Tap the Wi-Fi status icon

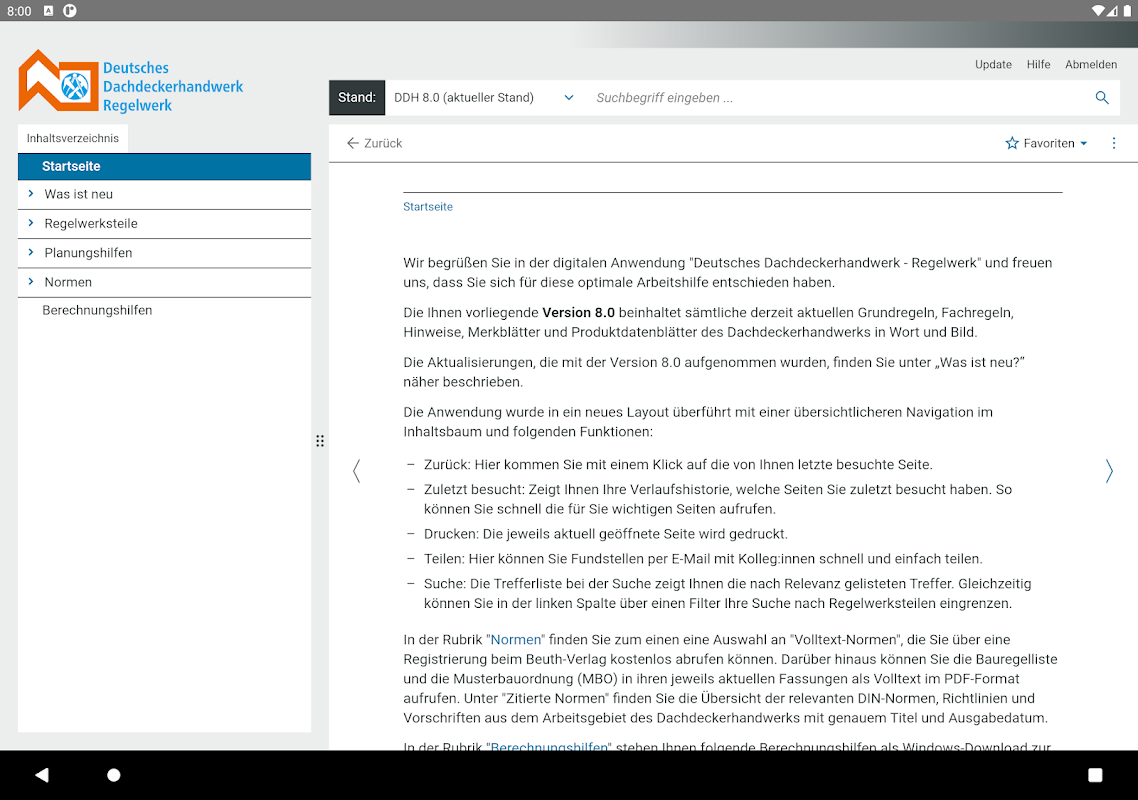point(1097,10)
